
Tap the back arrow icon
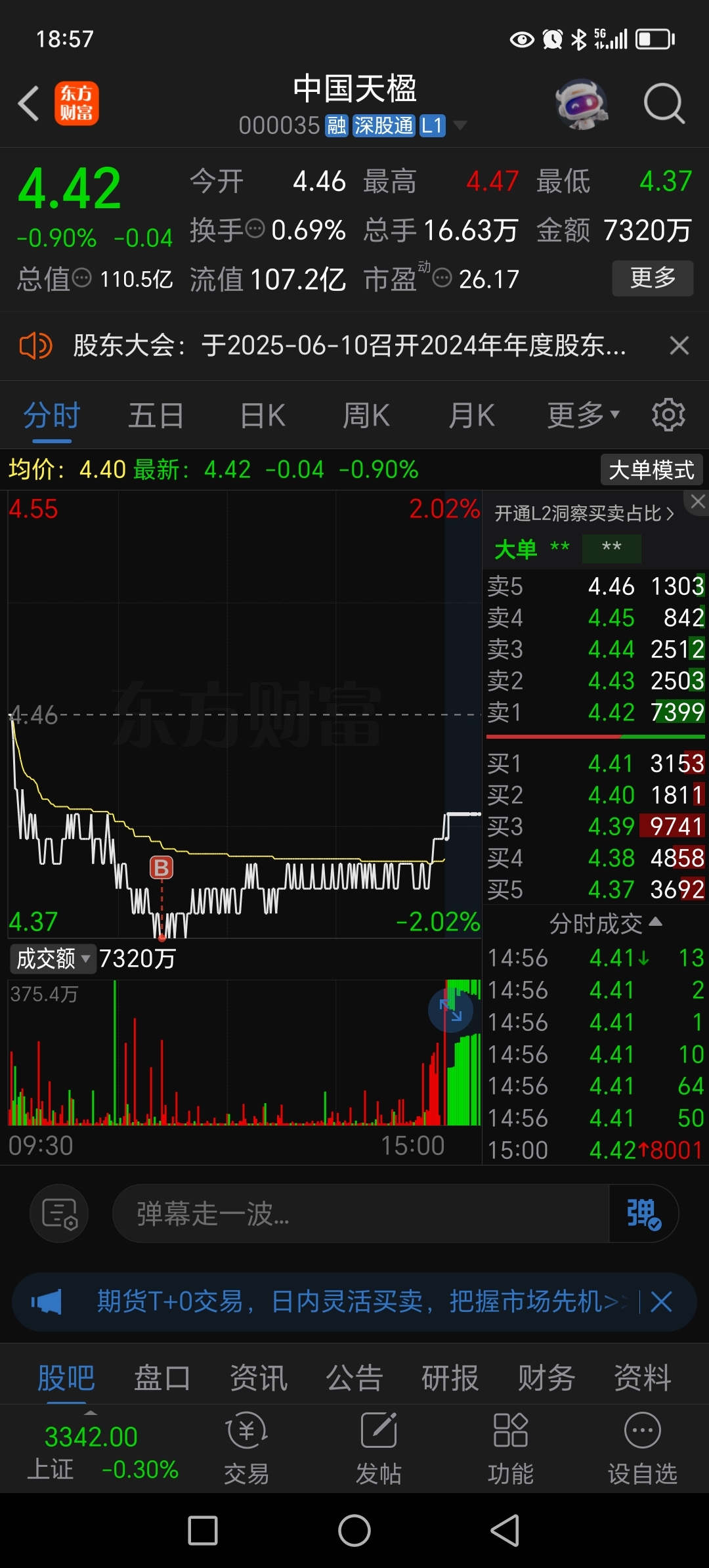click(x=29, y=104)
